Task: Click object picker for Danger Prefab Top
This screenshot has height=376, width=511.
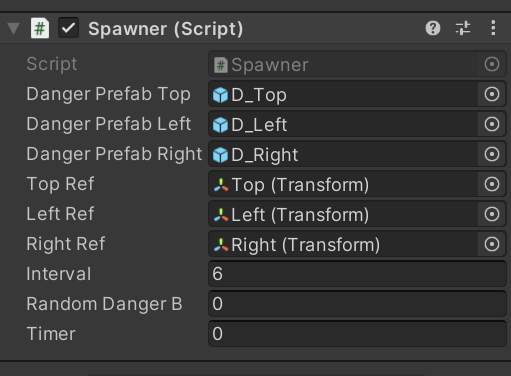Action: 492,94
